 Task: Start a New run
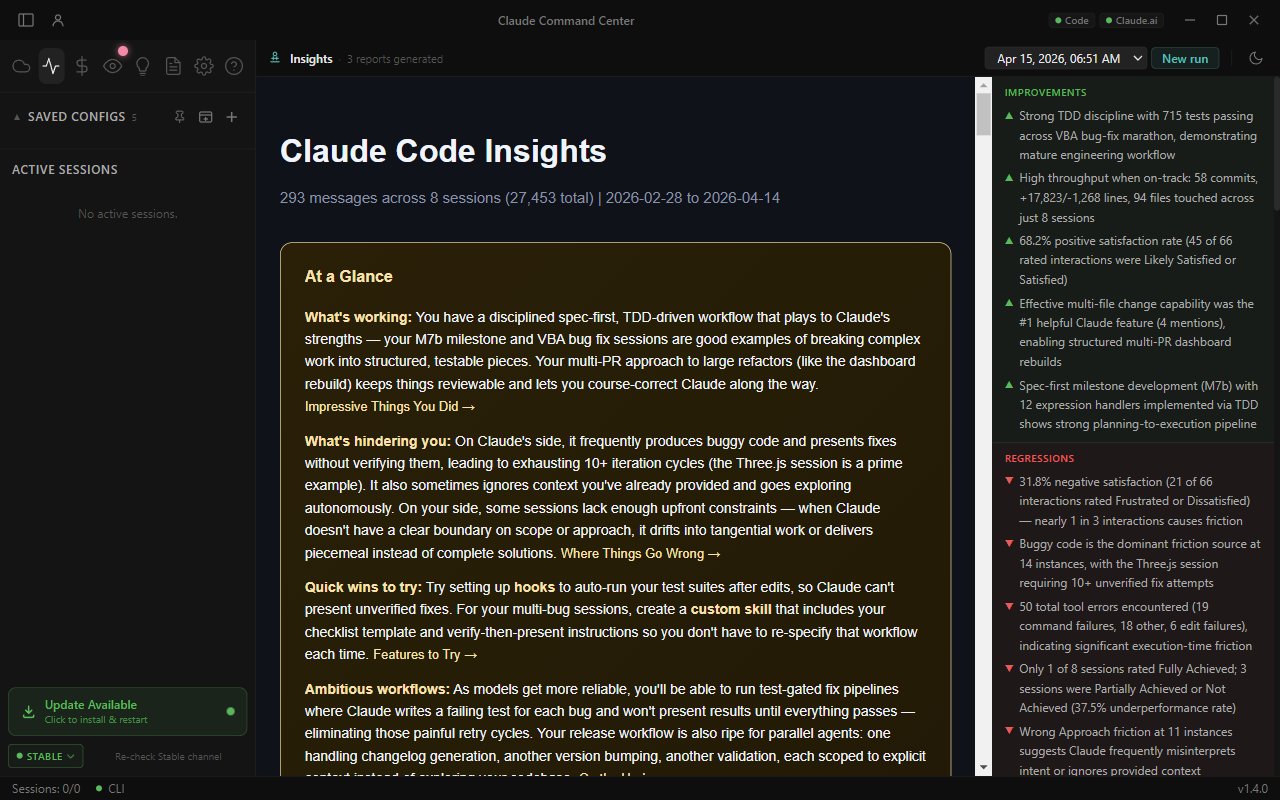pos(1185,58)
